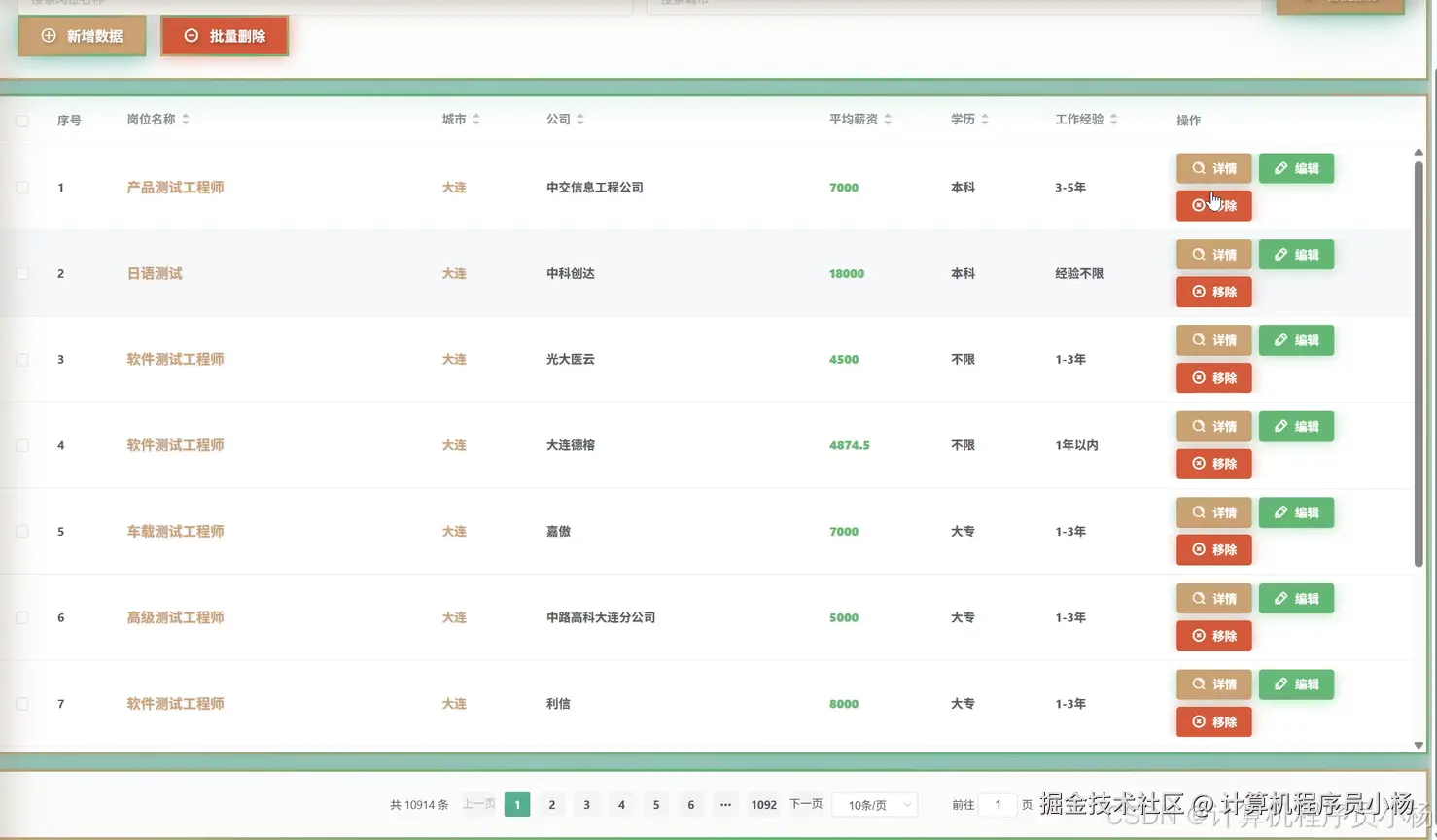The image size is (1437, 840).
Task: Click 编辑 for 中路高科大连分公司 row
Action: tap(1296, 599)
